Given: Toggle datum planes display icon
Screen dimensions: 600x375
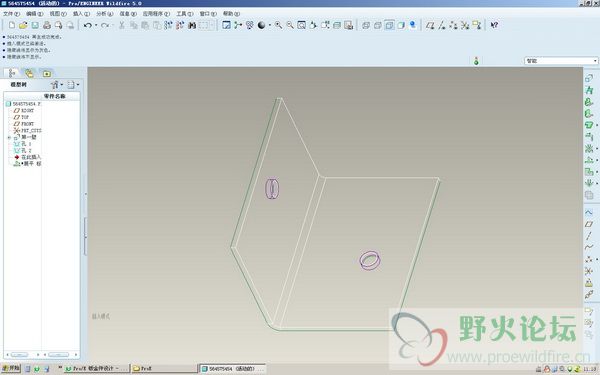Looking at the screenshot, I should click(x=430, y=25).
